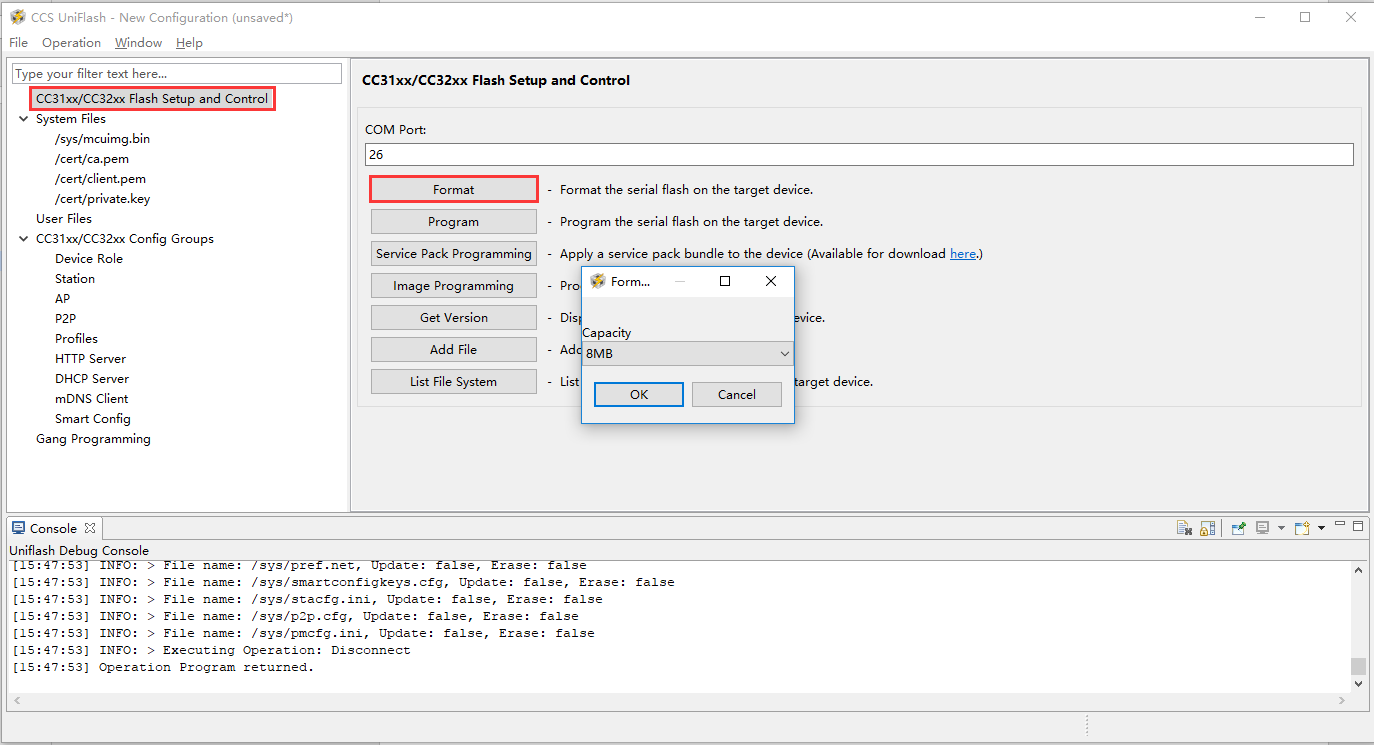
Task: Close the Console tab with its X icon
Action: click(x=89, y=528)
